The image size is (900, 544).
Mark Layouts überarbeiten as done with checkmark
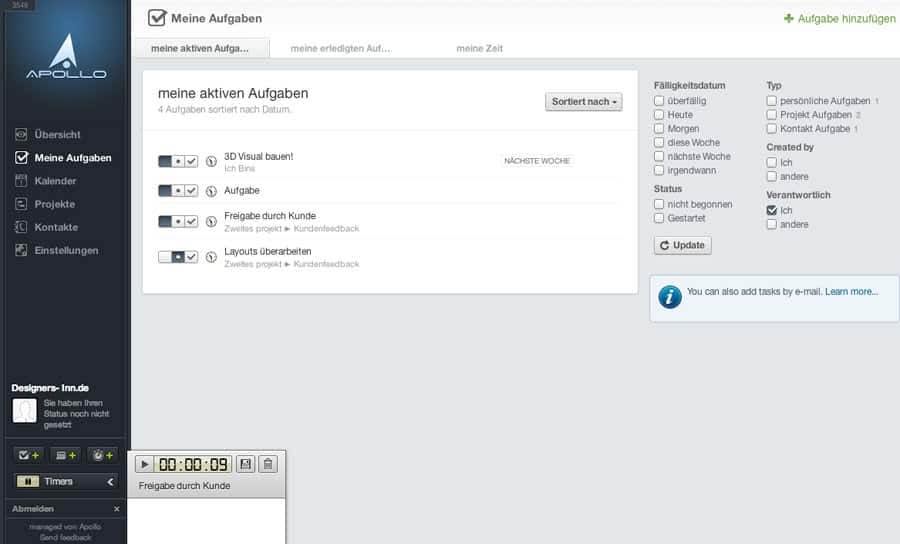click(x=191, y=257)
